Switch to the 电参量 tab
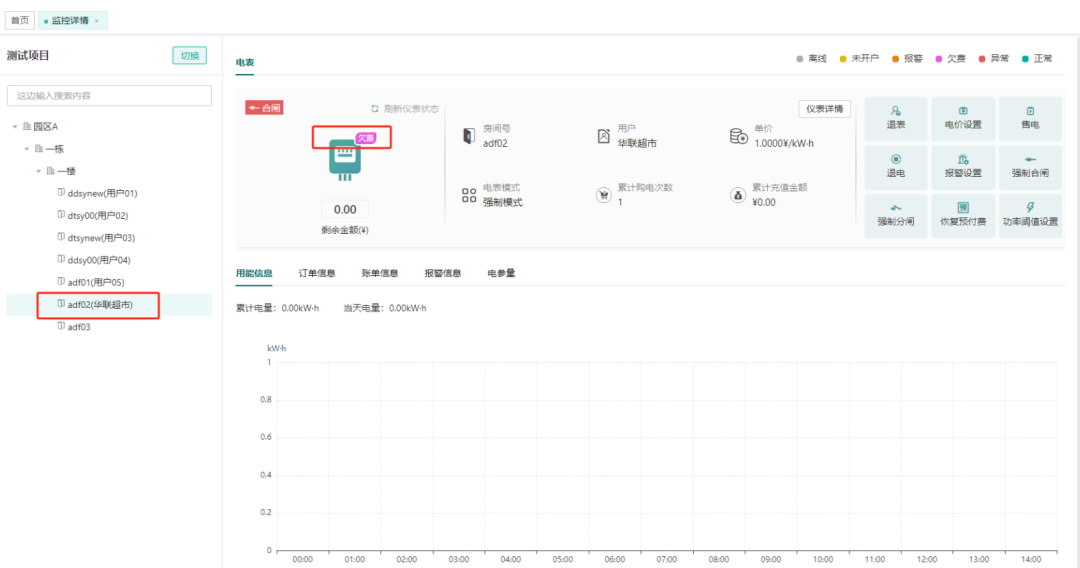 click(x=501, y=273)
